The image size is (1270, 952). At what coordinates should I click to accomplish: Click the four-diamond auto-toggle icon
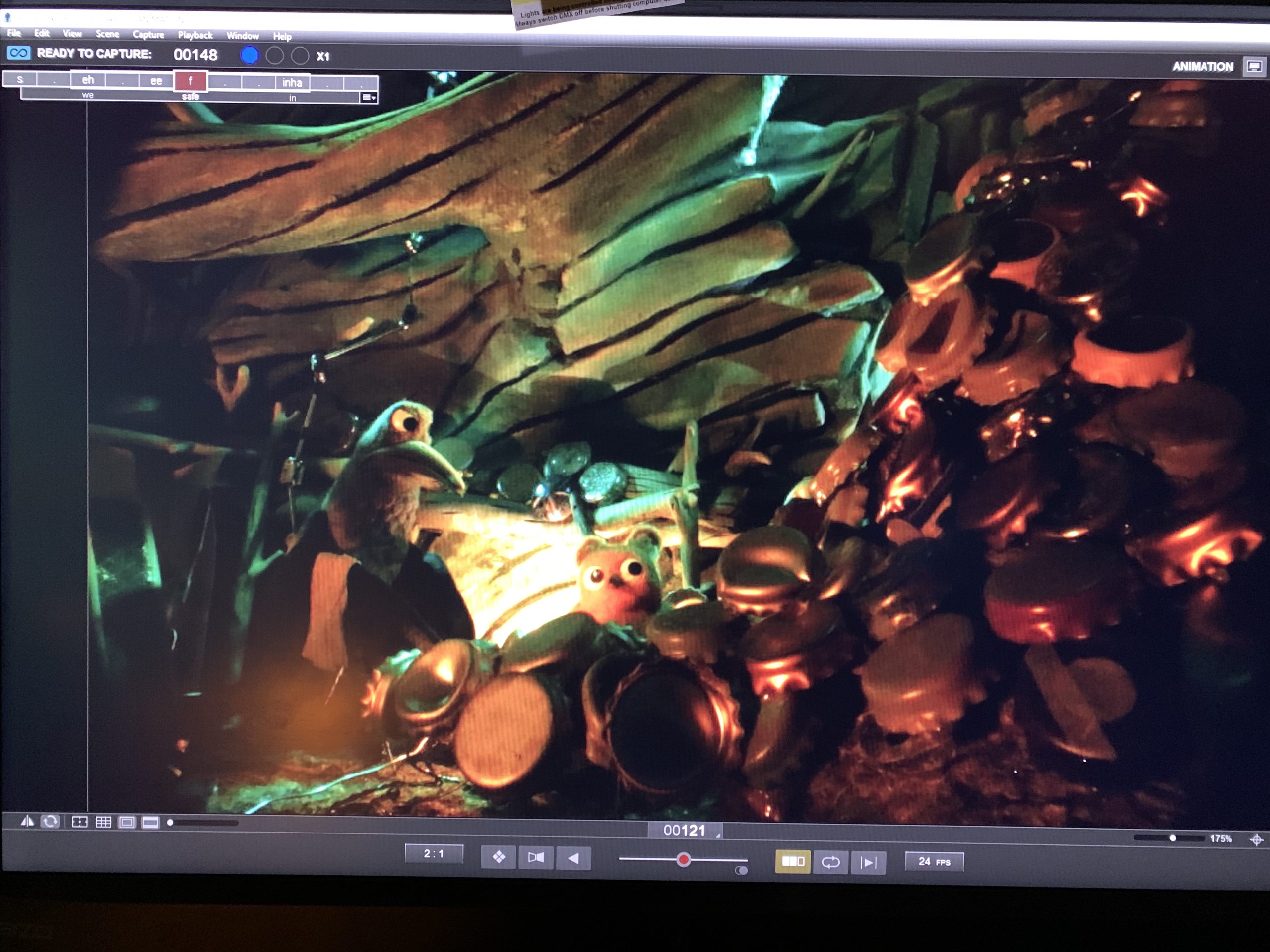coord(499,857)
